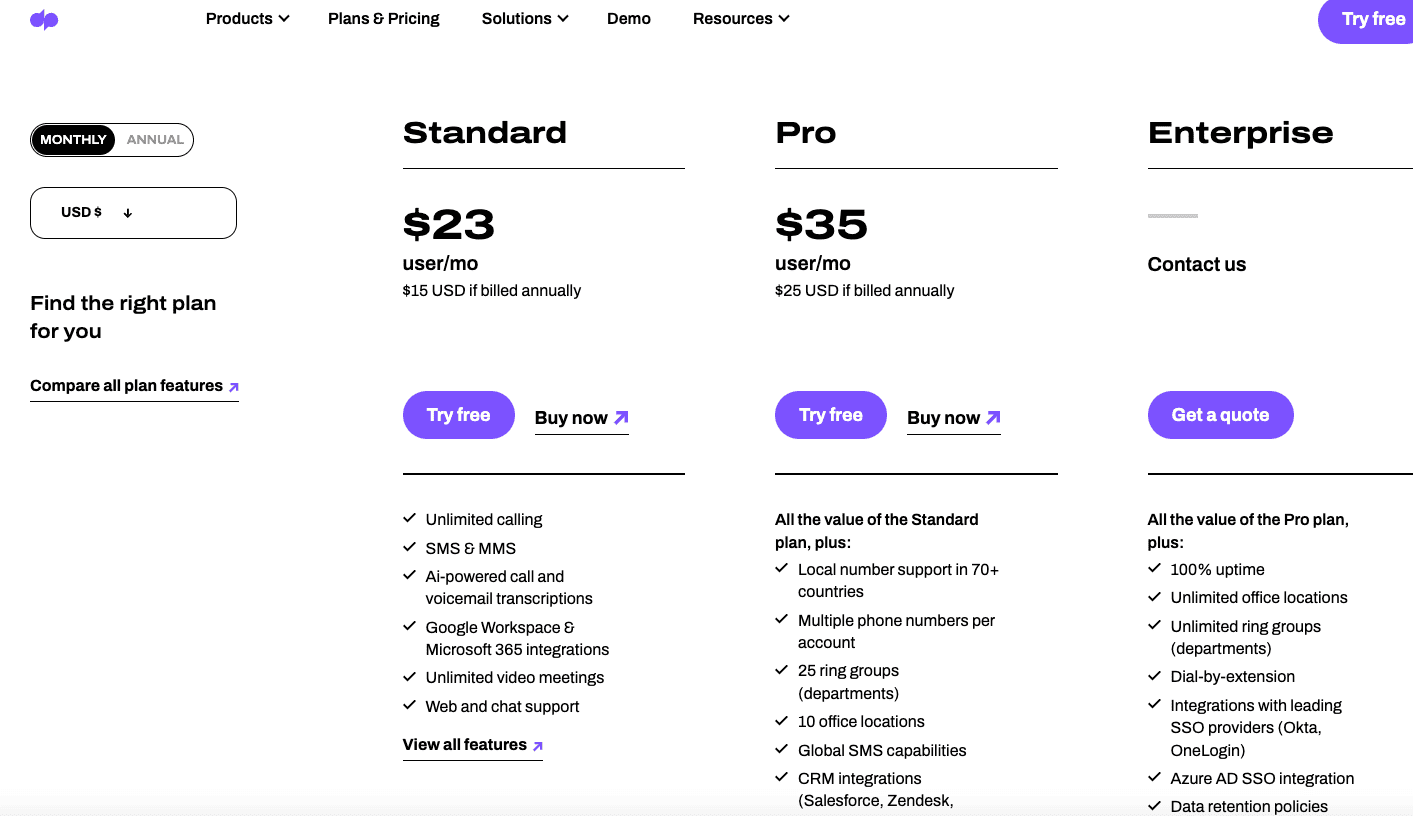Click arrow icon beside View all features
This screenshot has height=816, width=1413.
[x=538, y=746]
